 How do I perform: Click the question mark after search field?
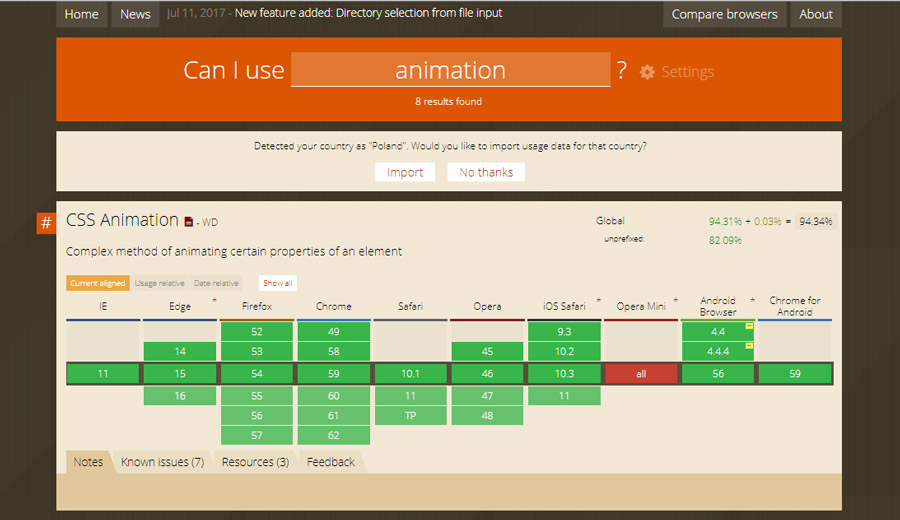[622, 70]
